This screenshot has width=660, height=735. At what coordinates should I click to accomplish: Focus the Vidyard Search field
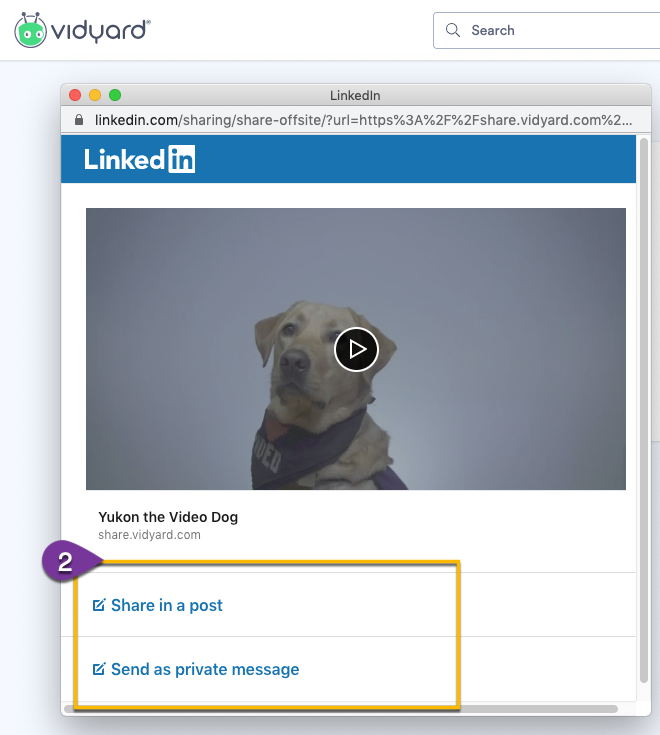(x=547, y=30)
